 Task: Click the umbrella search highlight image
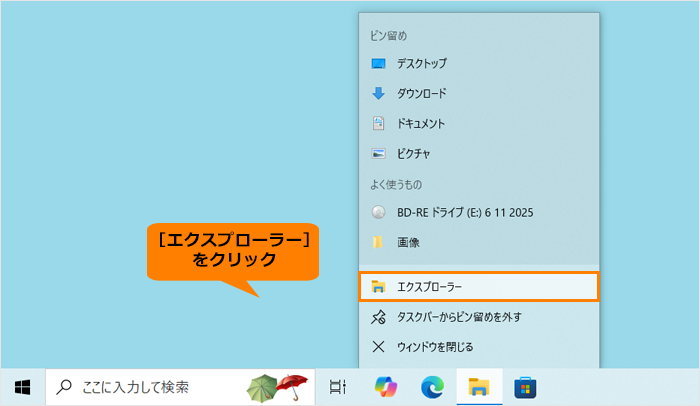tap(277, 386)
